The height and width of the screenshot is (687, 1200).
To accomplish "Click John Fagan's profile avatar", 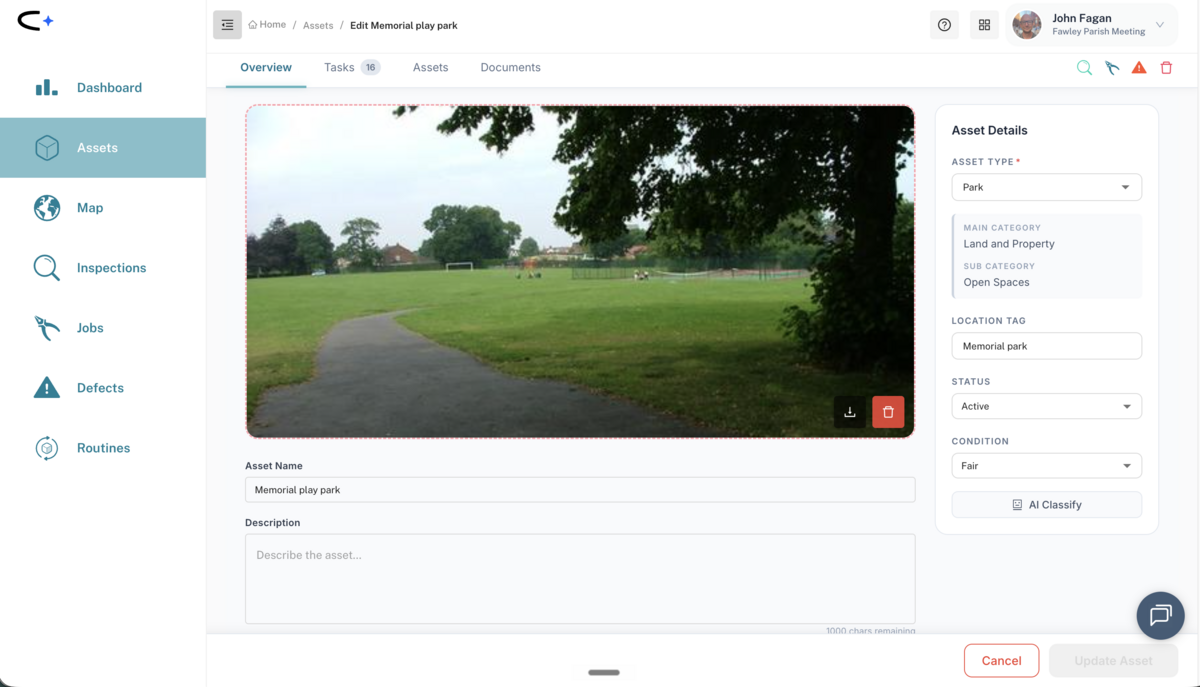I will coord(1027,25).
